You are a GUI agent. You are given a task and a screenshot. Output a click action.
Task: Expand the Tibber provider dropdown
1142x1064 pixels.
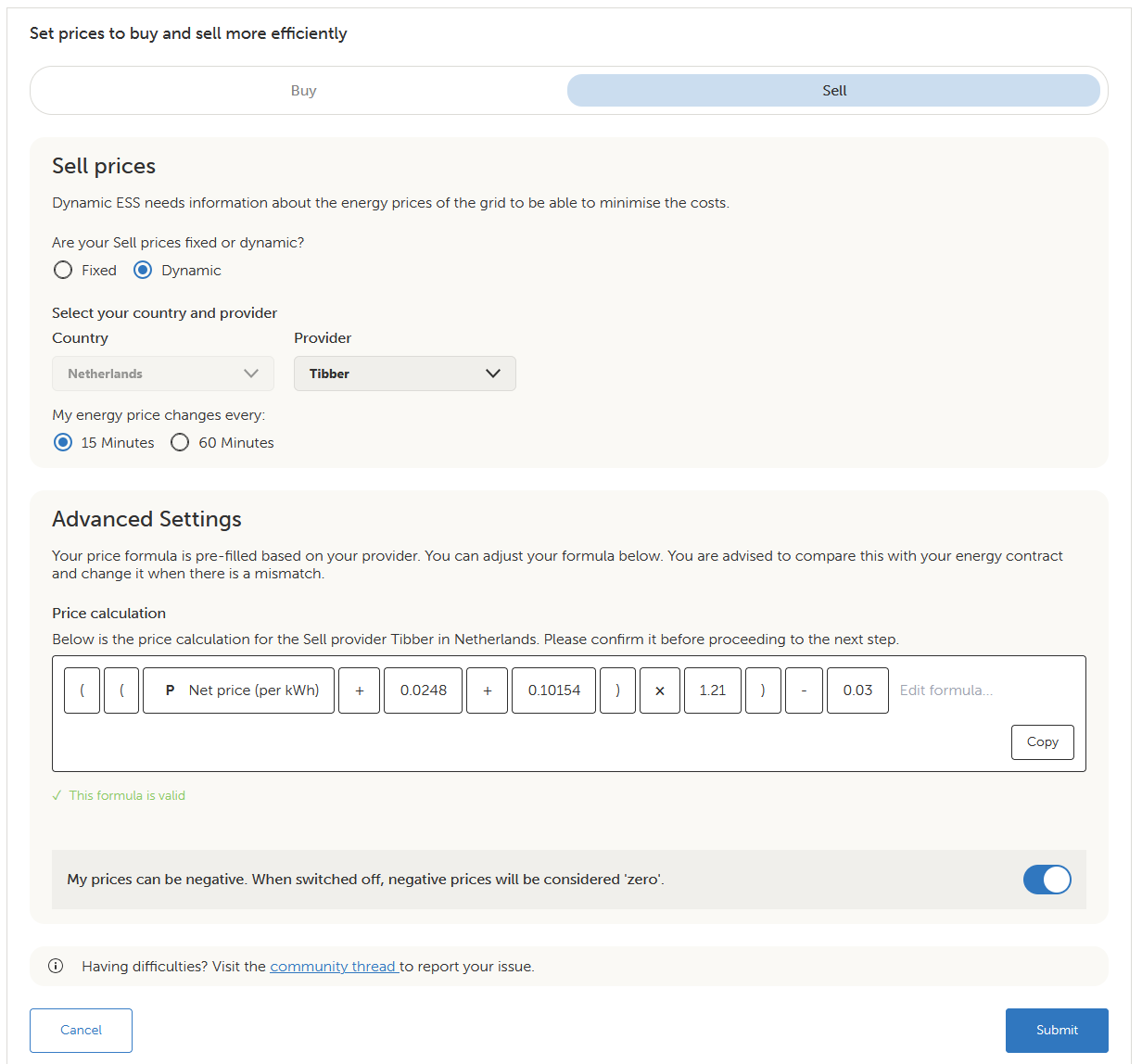(405, 374)
